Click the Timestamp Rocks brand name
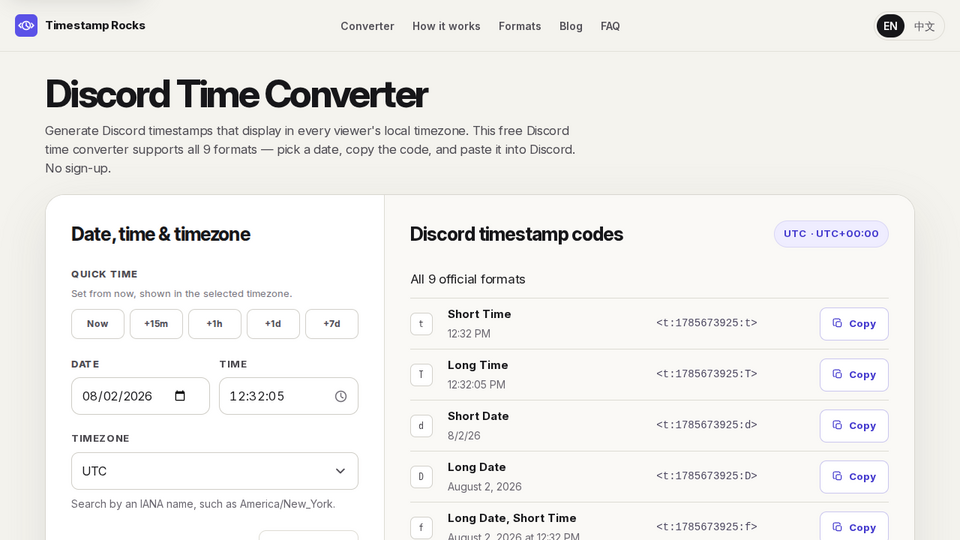 95,26
